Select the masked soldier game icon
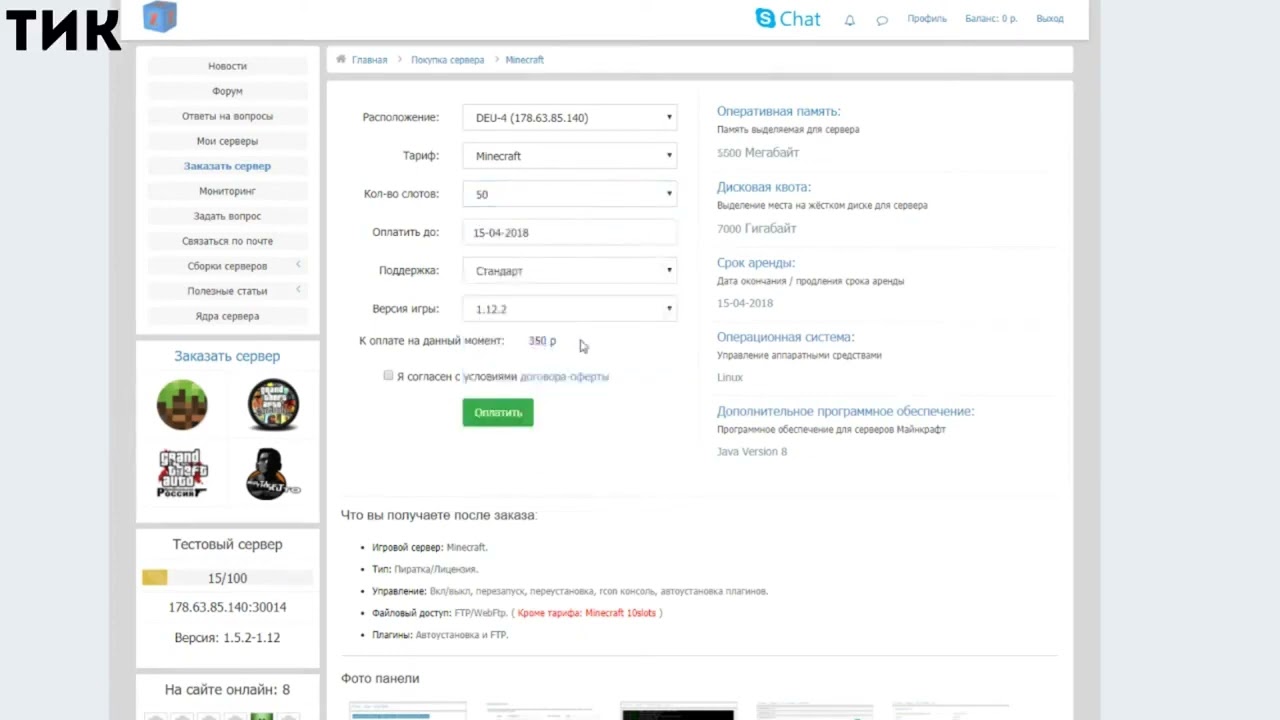The image size is (1280, 720). (273, 473)
